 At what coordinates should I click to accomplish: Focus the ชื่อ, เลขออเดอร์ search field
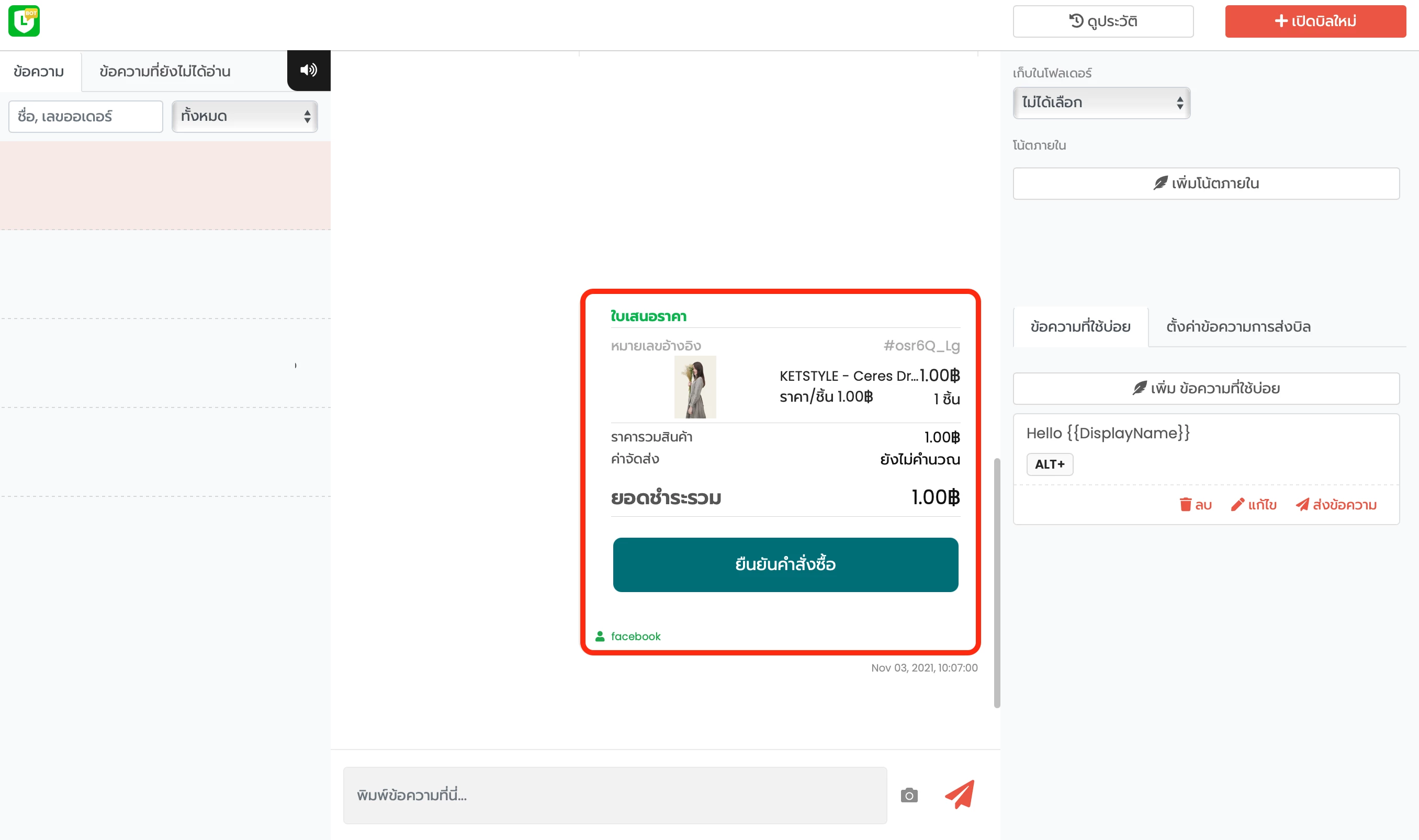[x=85, y=117]
